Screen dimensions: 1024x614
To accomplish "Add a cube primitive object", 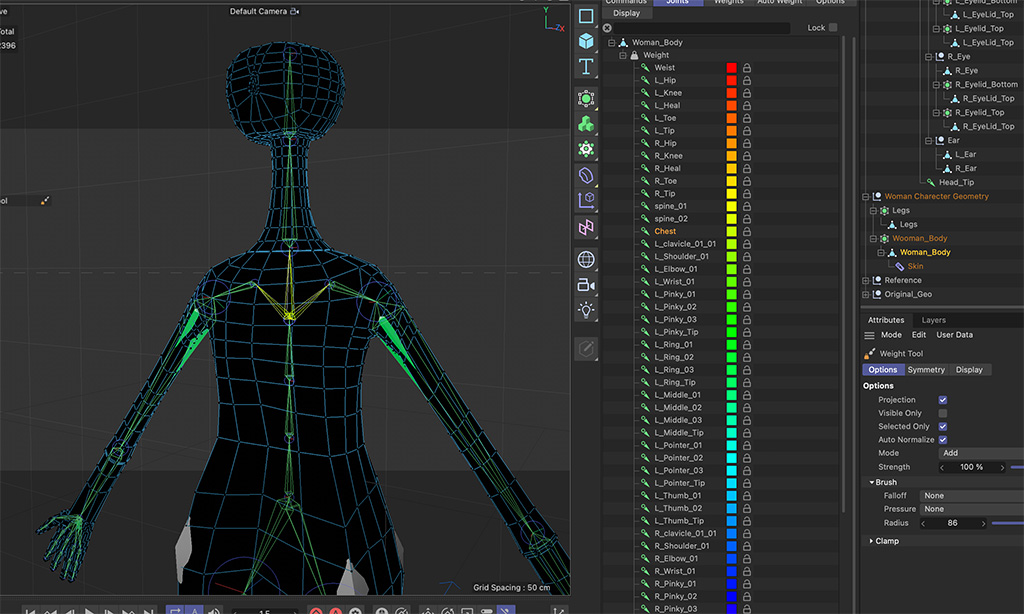I will (586, 41).
